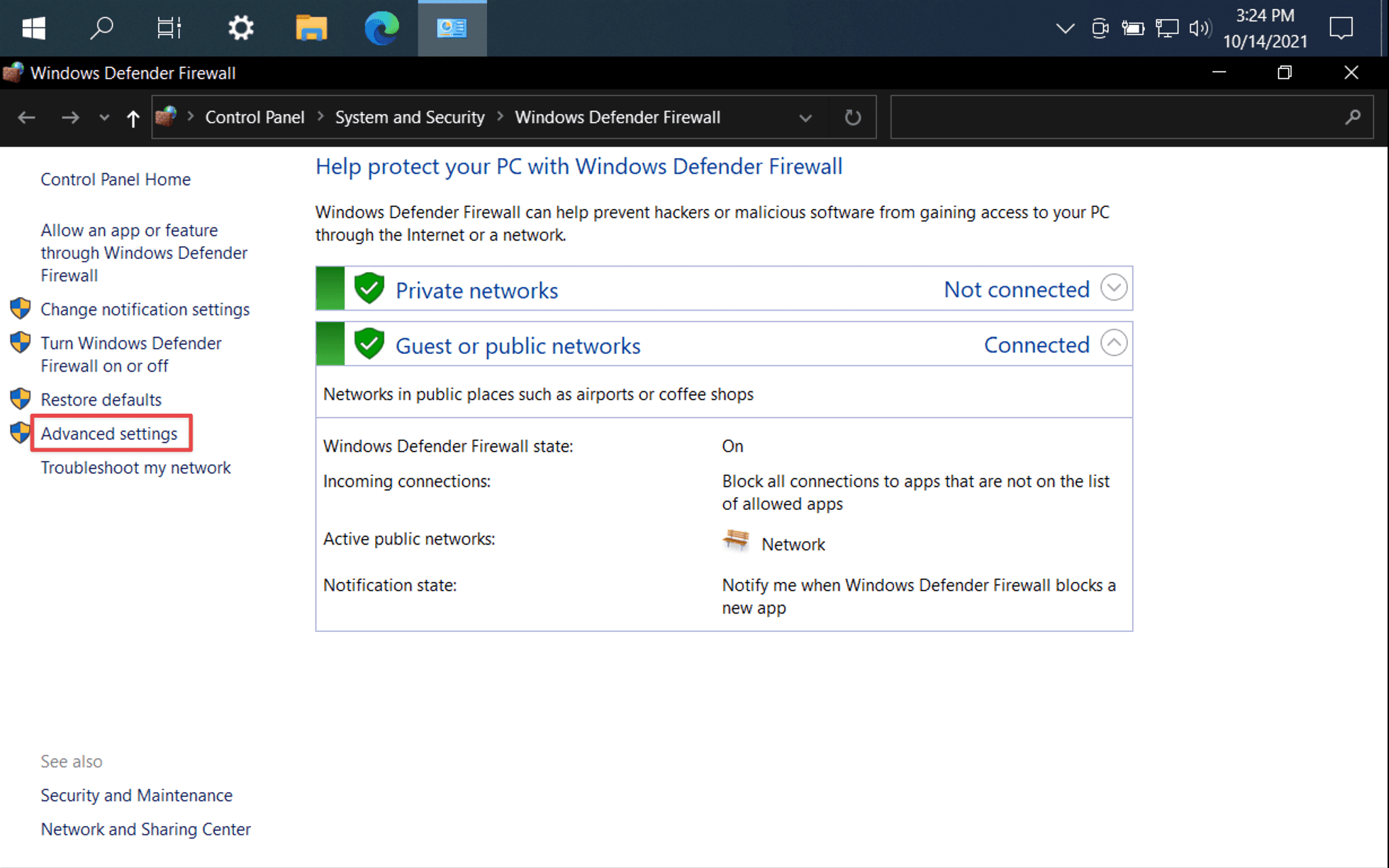Screen dimensions: 1389x868
Task: Open the clock showing 3:24 PM
Action: tap(1265, 28)
